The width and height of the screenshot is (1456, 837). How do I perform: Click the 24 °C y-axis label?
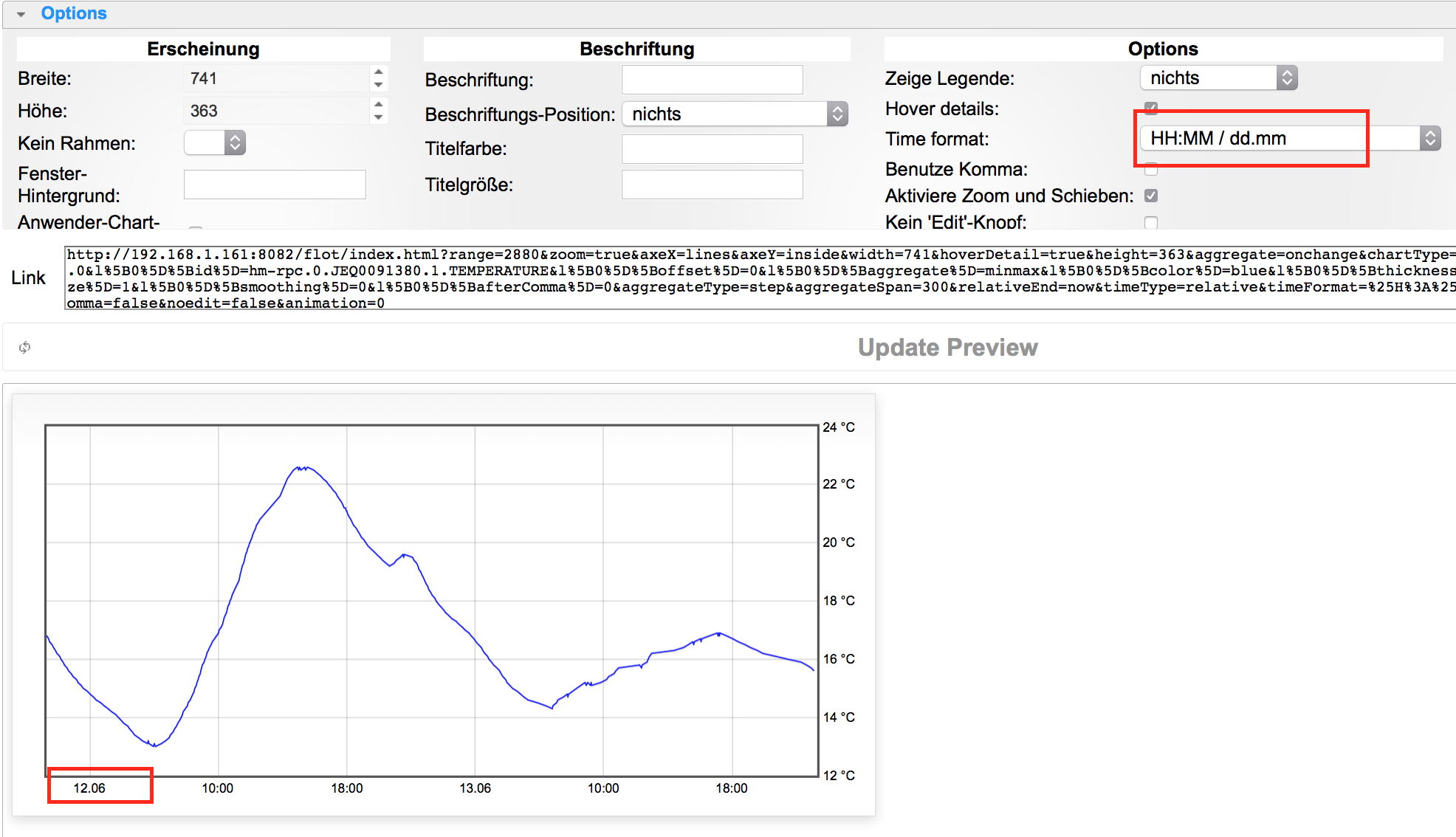pyautogui.click(x=839, y=427)
